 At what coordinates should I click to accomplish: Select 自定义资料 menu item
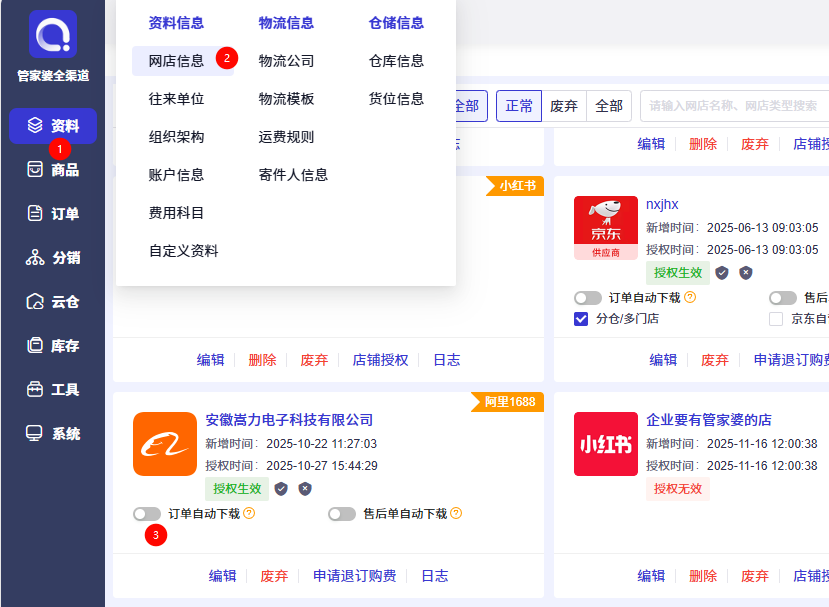tap(183, 251)
